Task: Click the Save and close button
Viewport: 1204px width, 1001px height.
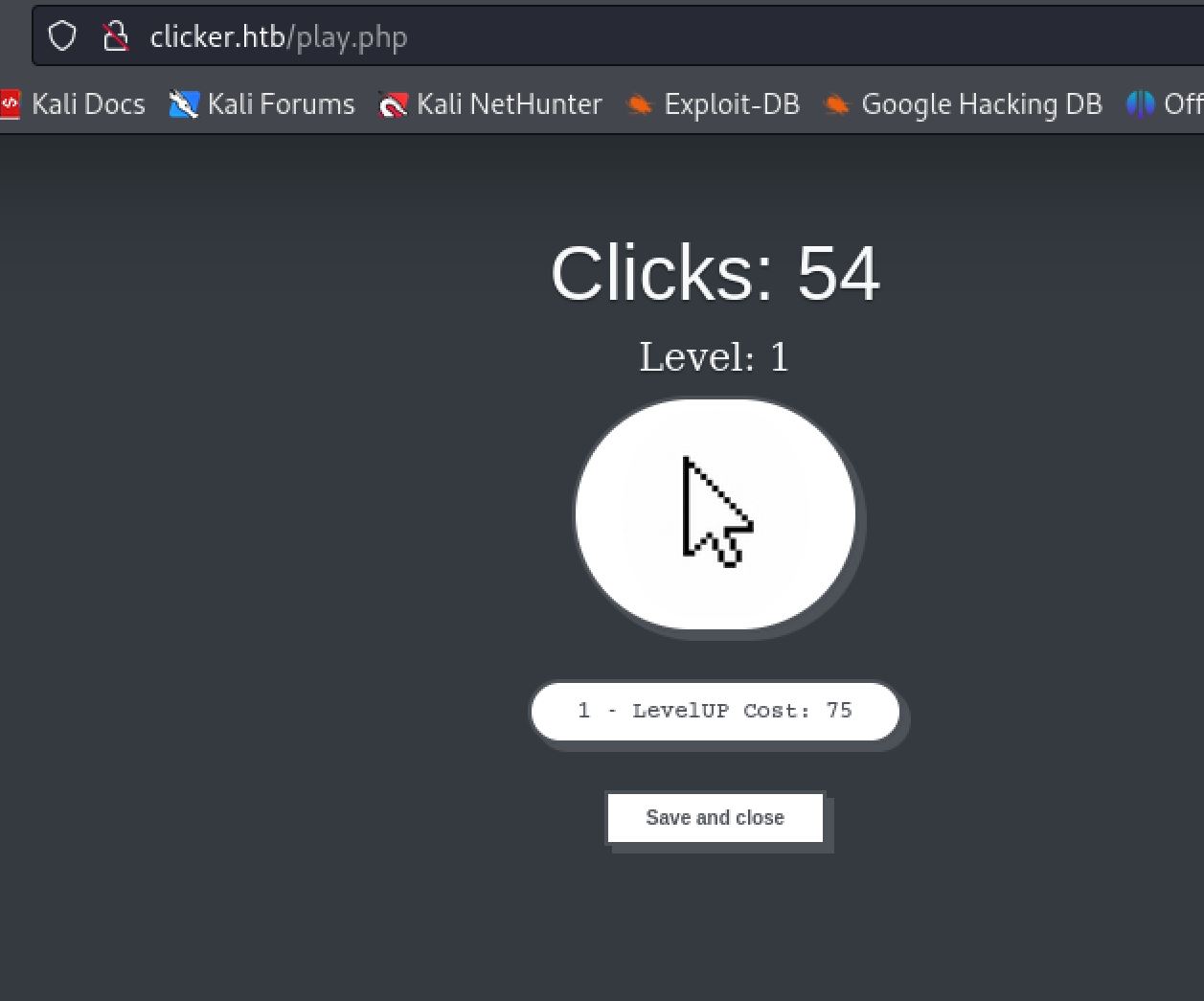Action: click(x=716, y=818)
